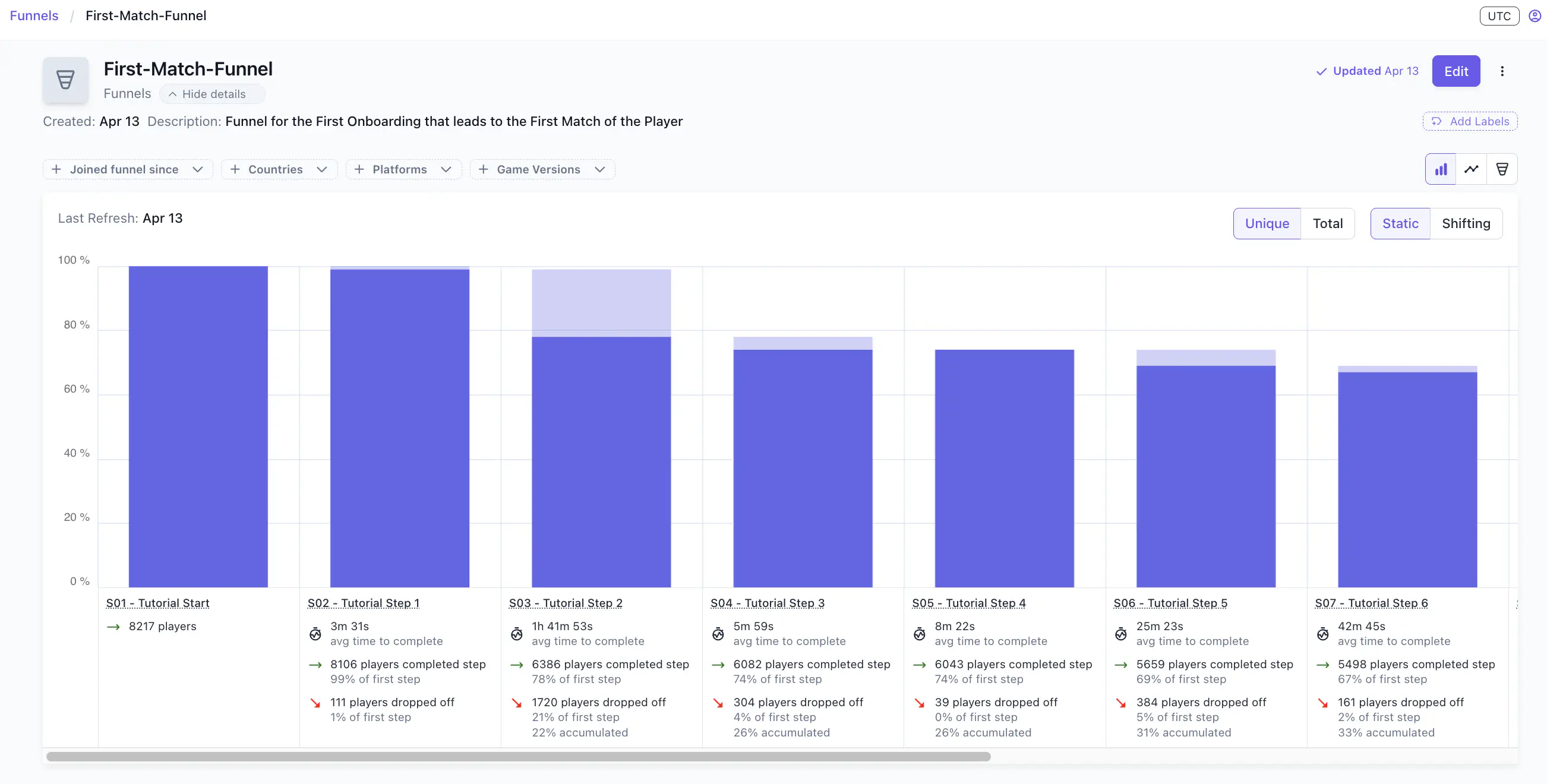The width and height of the screenshot is (1547, 784).
Task: Select the S03 Tutorial Step 2 bar
Action: pos(601,462)
